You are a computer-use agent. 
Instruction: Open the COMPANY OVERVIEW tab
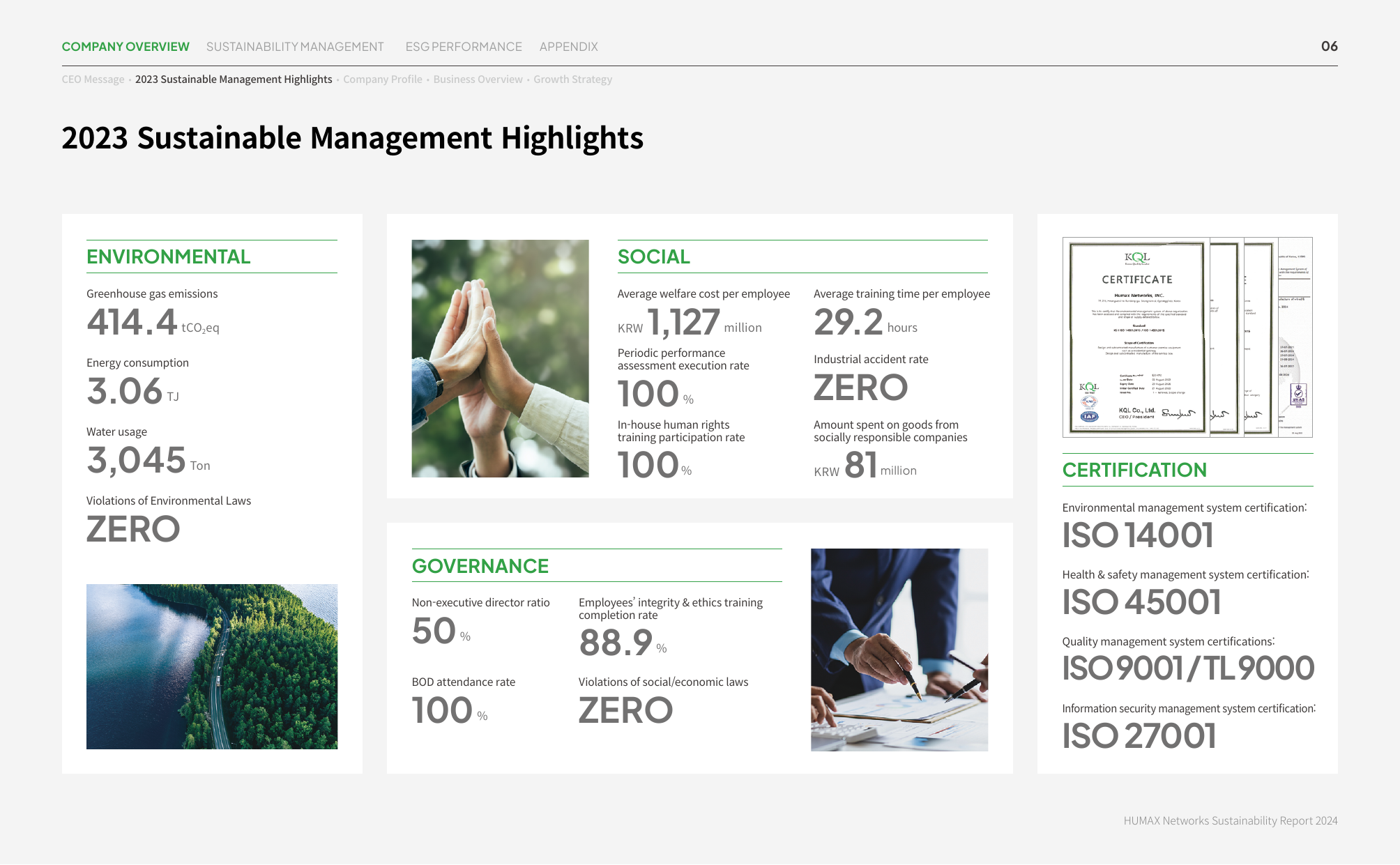pos(125,47)
